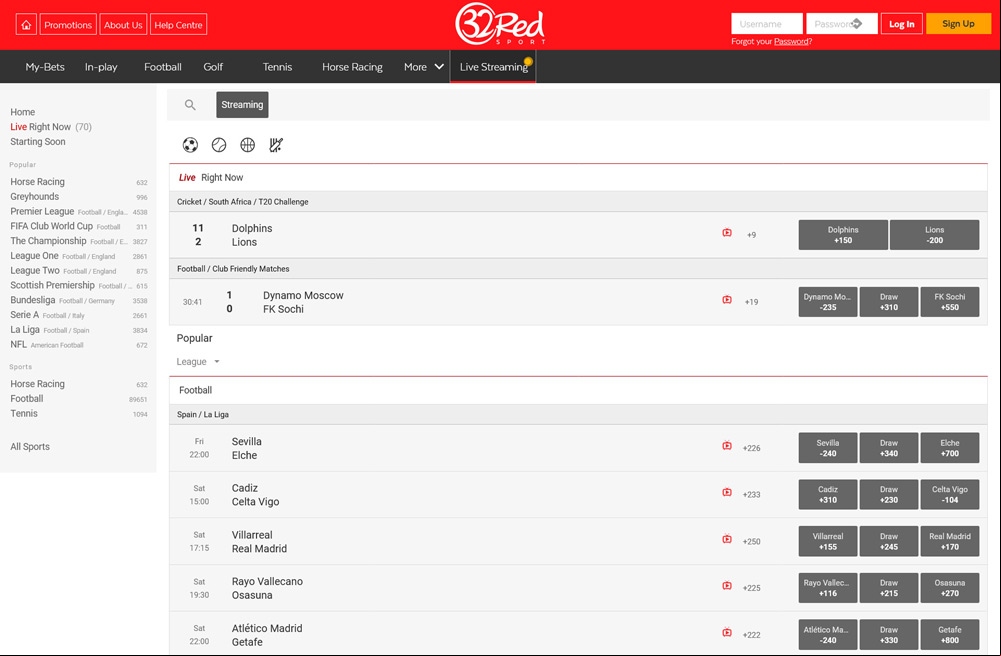
Task: Open NFL American Football in sidebar
Action: click(79, 345)
